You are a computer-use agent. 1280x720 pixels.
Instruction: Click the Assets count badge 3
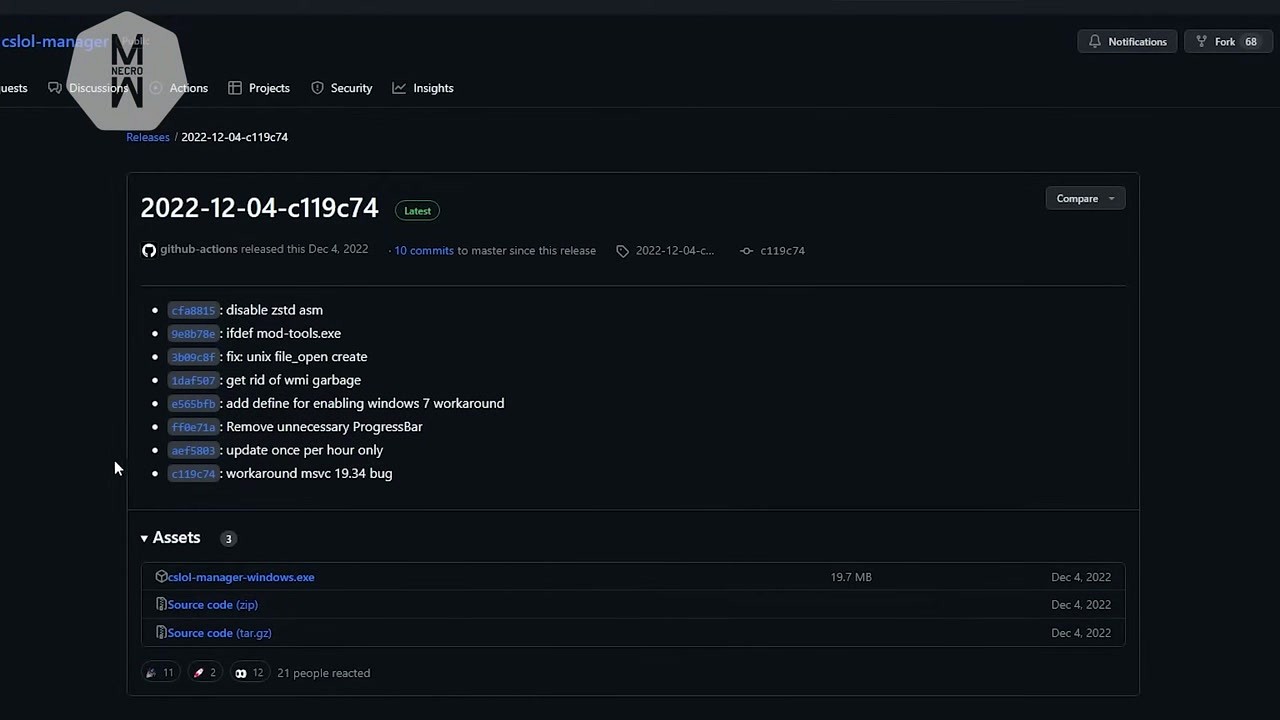(x=228, y=539)
